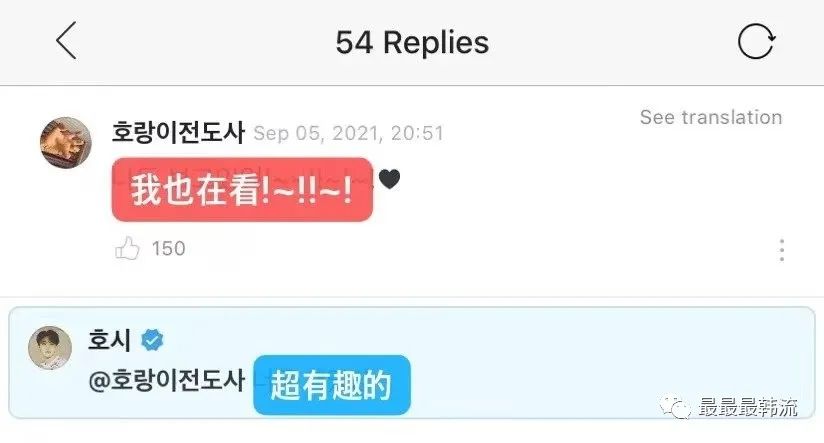Image resolution: width=824 pixels, height=443 pixels.
Task: Click the 54 Replies header title
Action: (413, 42)
